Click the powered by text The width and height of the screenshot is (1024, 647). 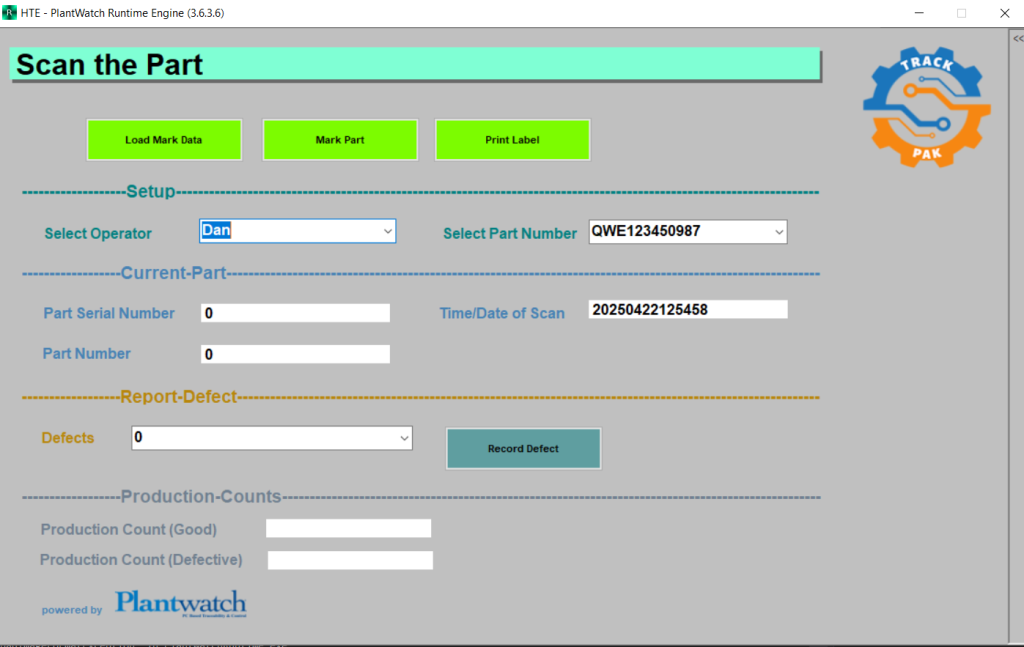click(x=72, y=610)
